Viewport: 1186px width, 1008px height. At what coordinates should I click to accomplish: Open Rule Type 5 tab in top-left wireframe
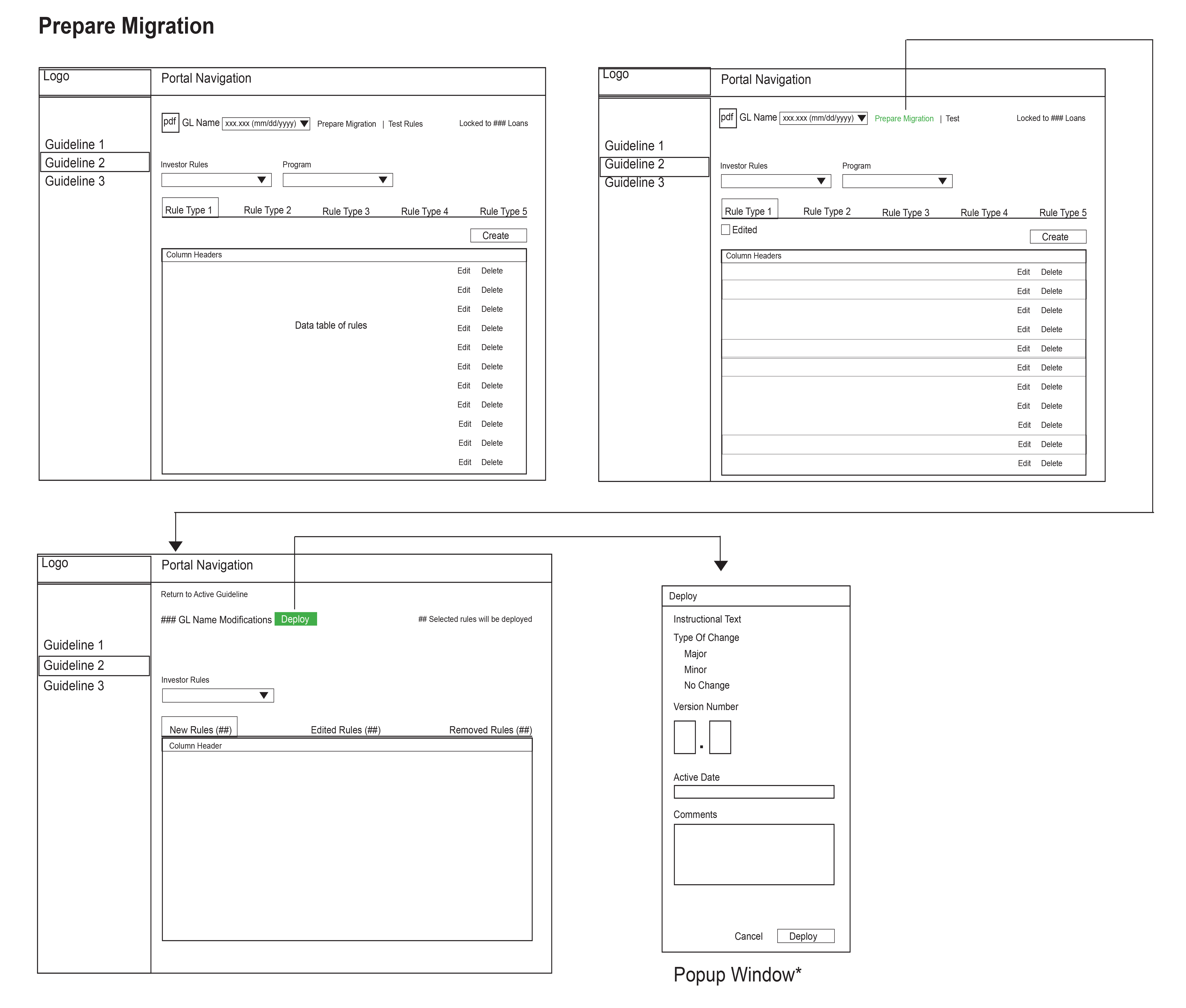pyautogui.click(x=503, y=211)
